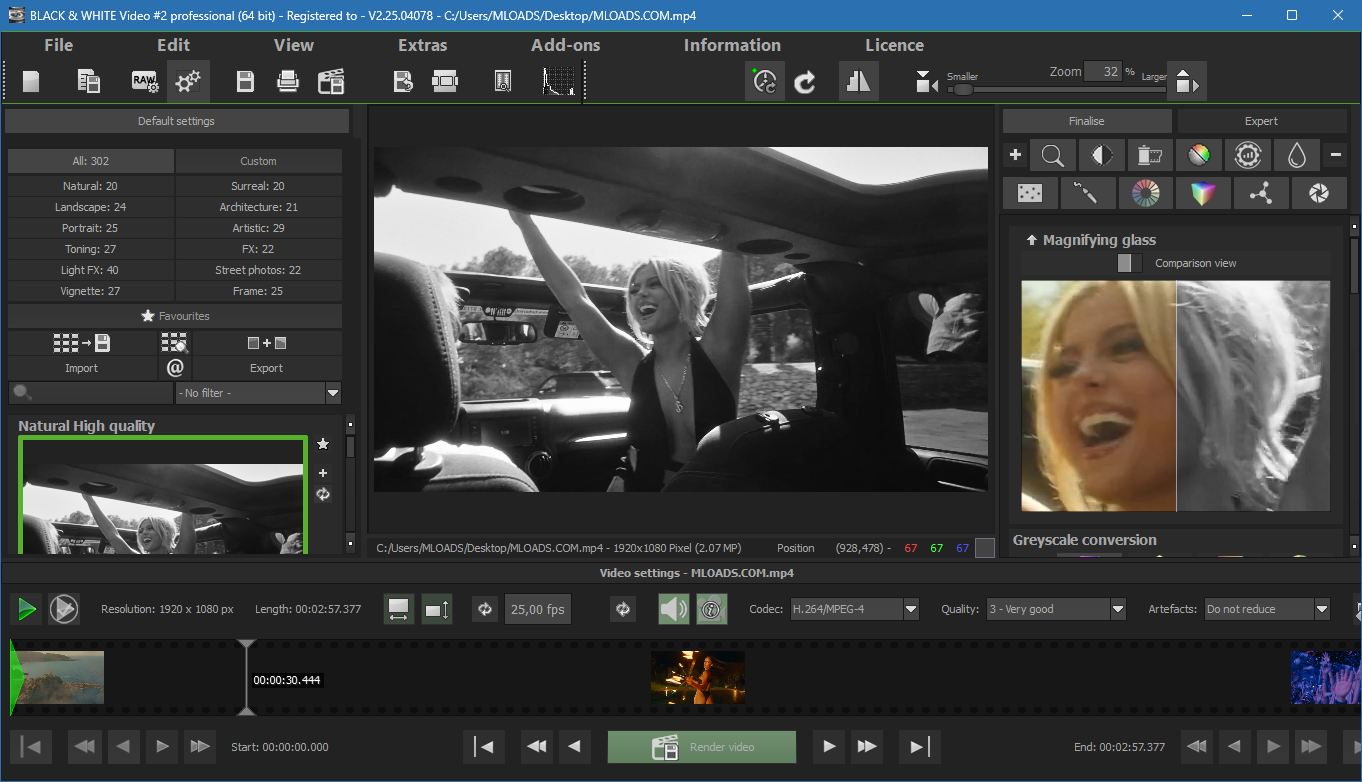
Task: Open the Favourites presets
Action: (175, 316)
